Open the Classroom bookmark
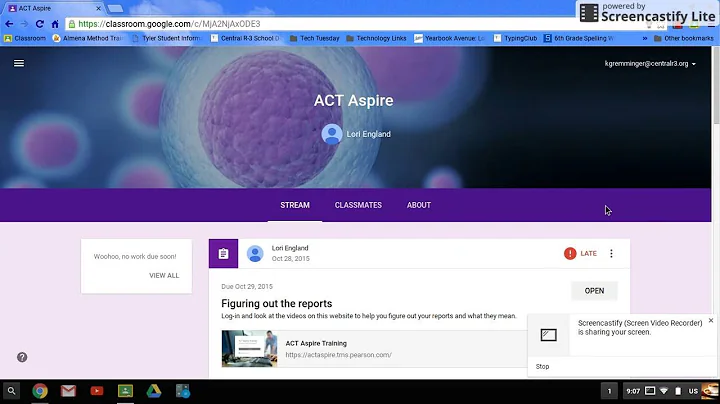 click(25, 39)
